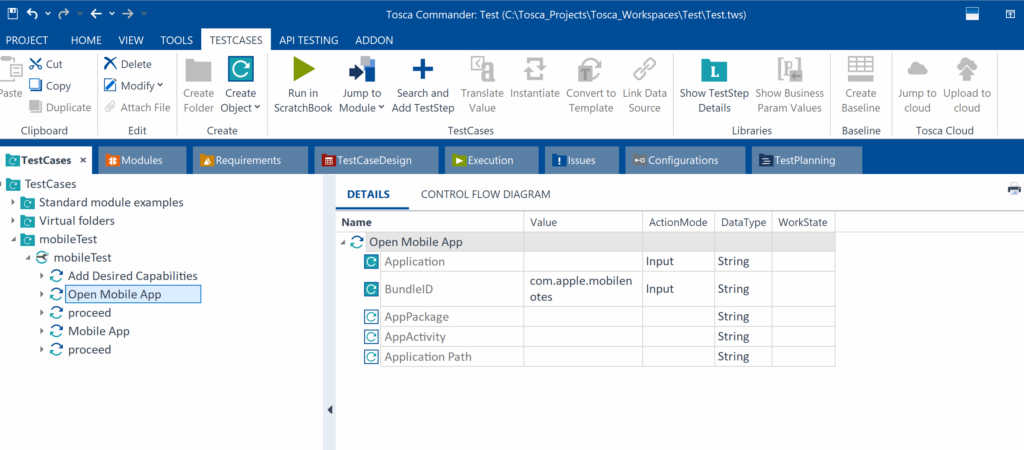The width and height of the screenshot is (1024, 450).
Task: Collapse the mobileTest test case node
Action: click(x=27, y=257)
